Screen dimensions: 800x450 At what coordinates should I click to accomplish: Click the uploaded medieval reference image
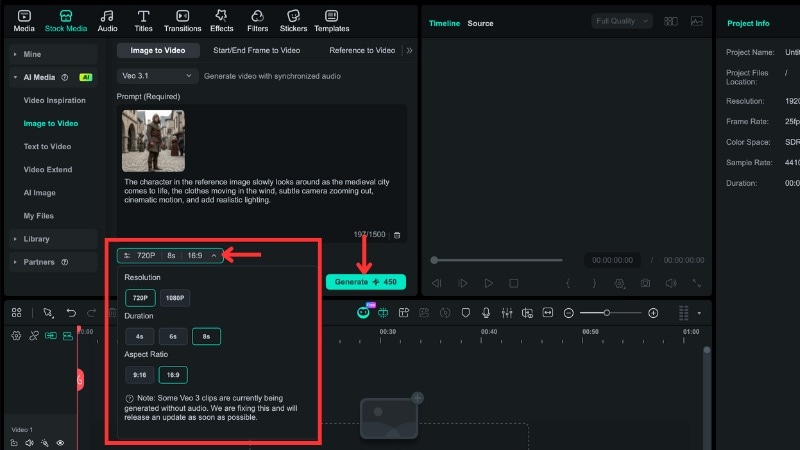click(x=154, y=141)
